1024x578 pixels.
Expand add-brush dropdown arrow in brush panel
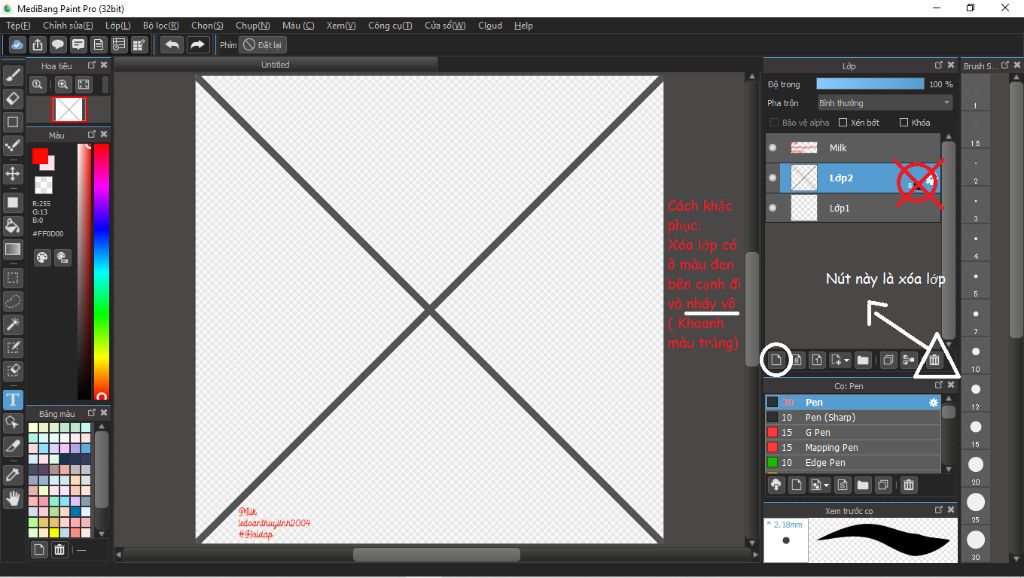826,485
